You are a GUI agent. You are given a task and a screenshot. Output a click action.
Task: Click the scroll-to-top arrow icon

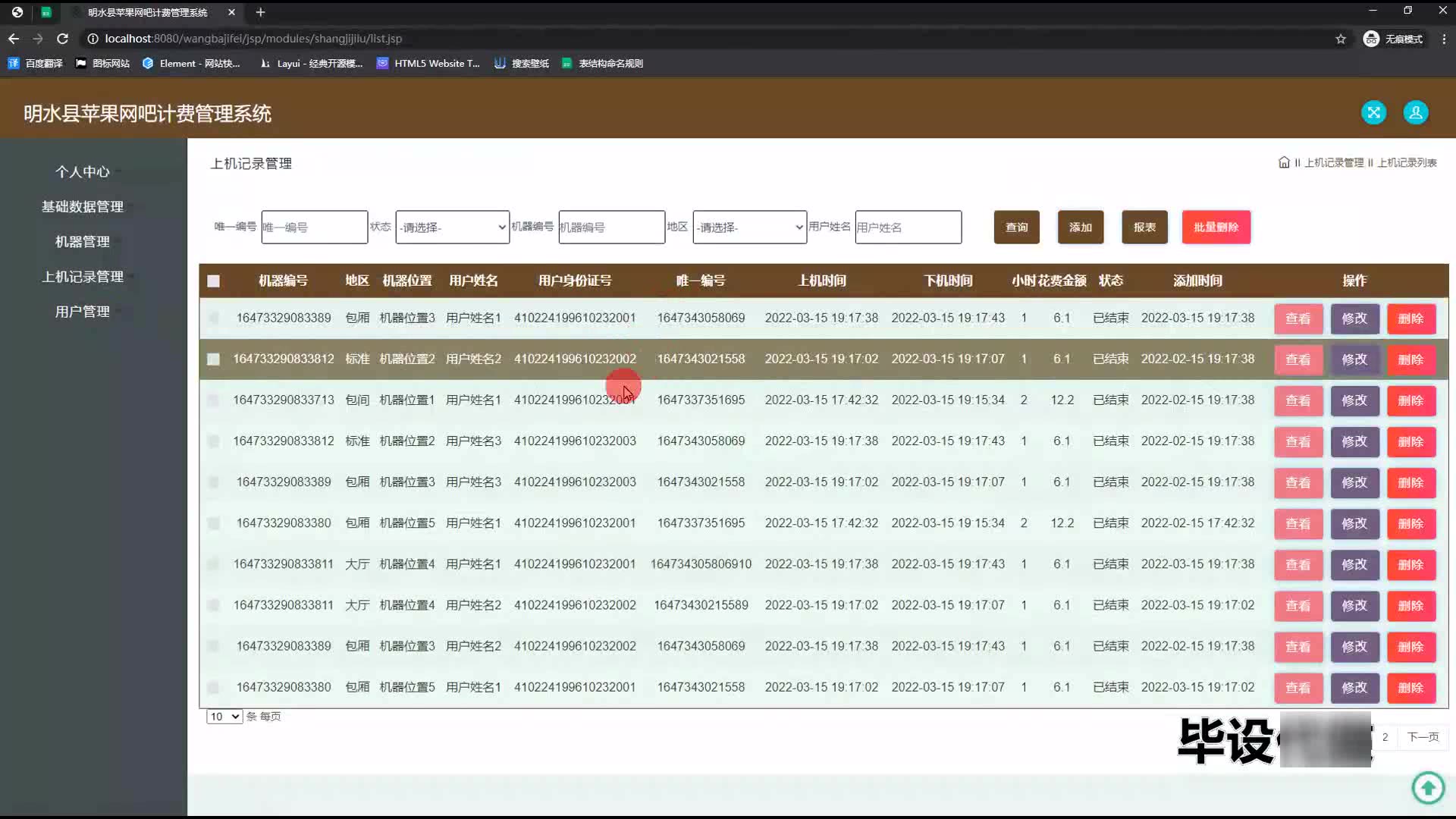pos(1428,787)
